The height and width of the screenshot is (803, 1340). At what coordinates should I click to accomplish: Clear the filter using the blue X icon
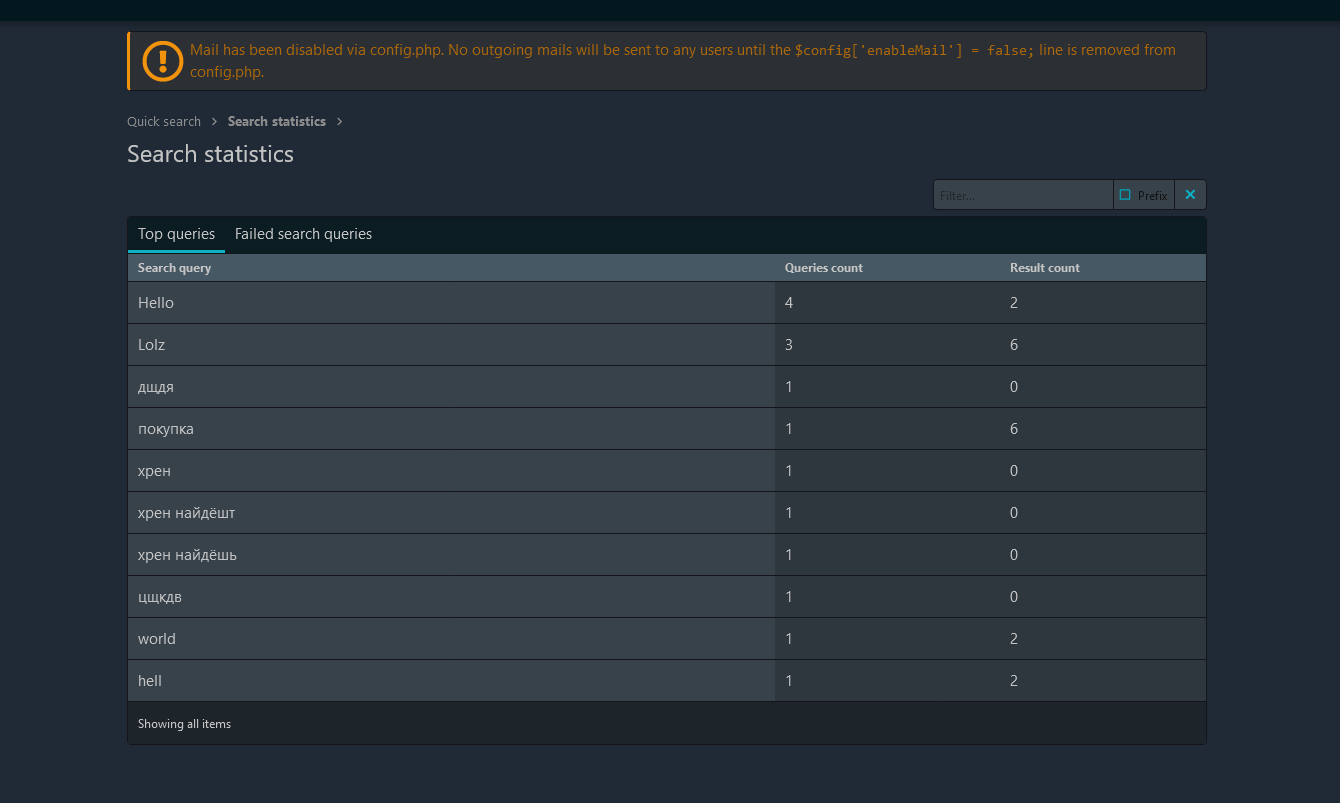point(1189,194)
